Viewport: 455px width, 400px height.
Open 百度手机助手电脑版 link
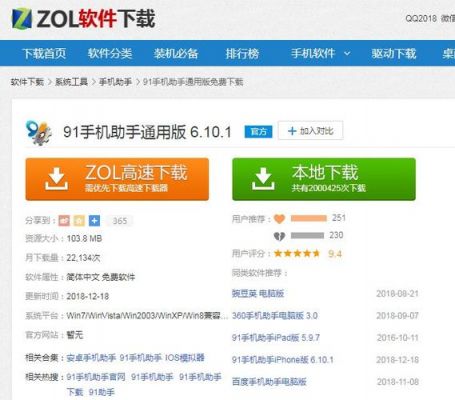pos(269,382)
